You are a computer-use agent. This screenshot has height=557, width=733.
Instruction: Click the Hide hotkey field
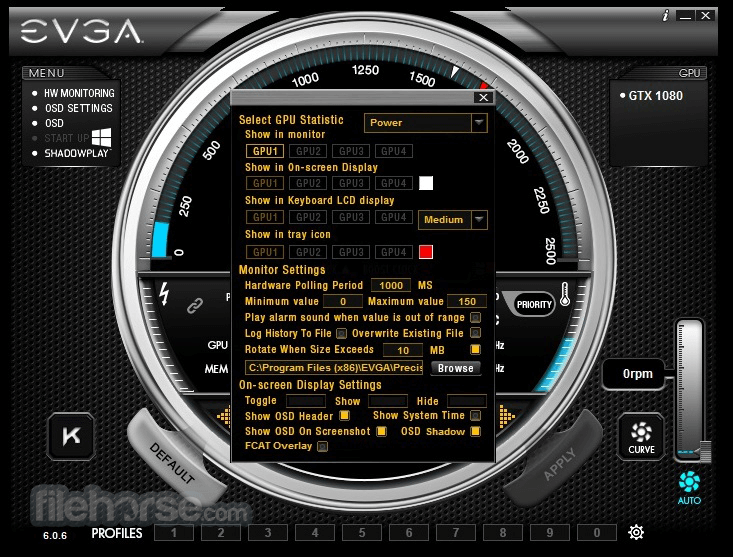467,401
